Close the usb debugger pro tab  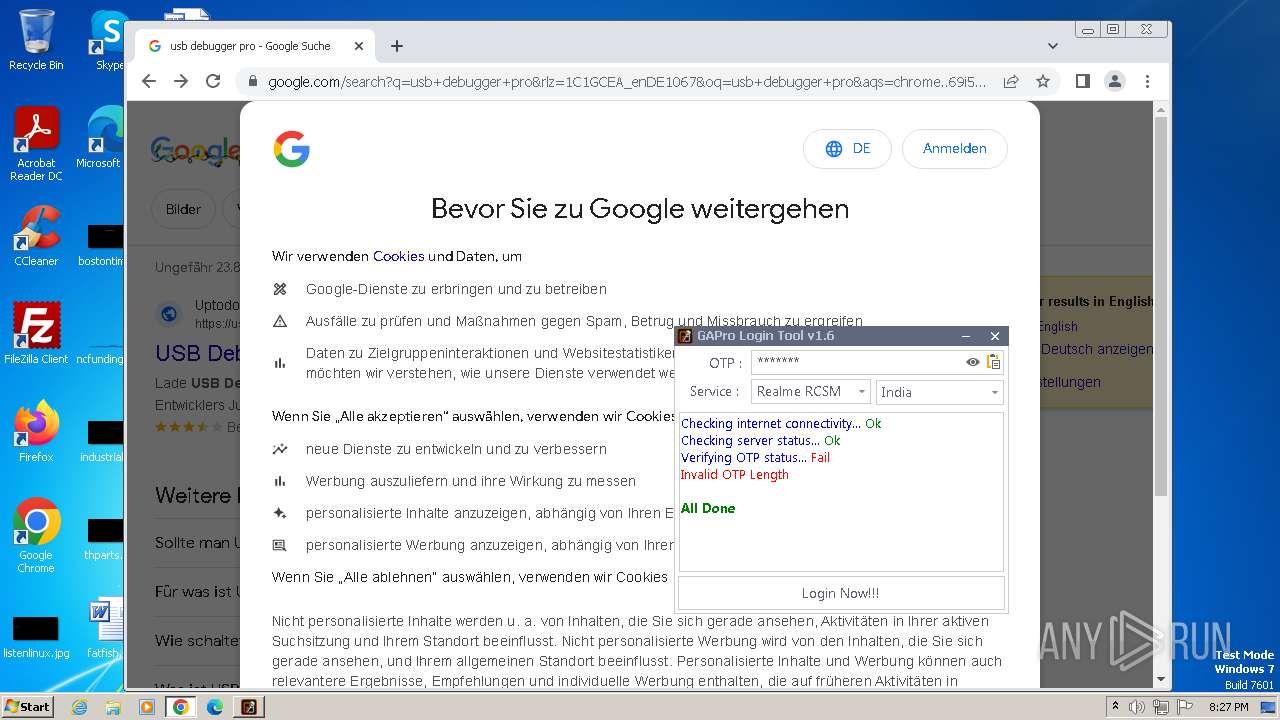359,46
